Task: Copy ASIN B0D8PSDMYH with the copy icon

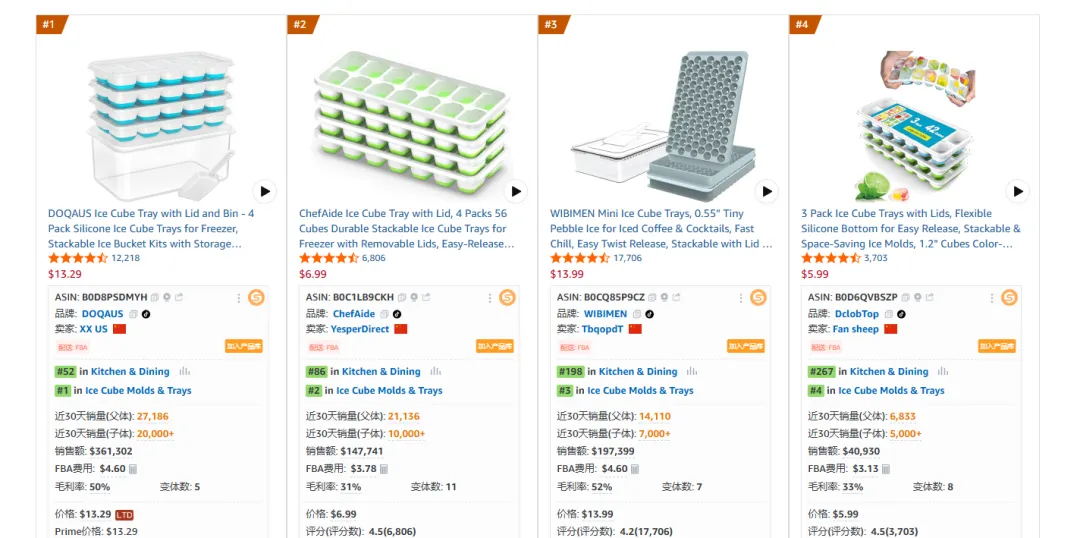Action: [155, 297]
